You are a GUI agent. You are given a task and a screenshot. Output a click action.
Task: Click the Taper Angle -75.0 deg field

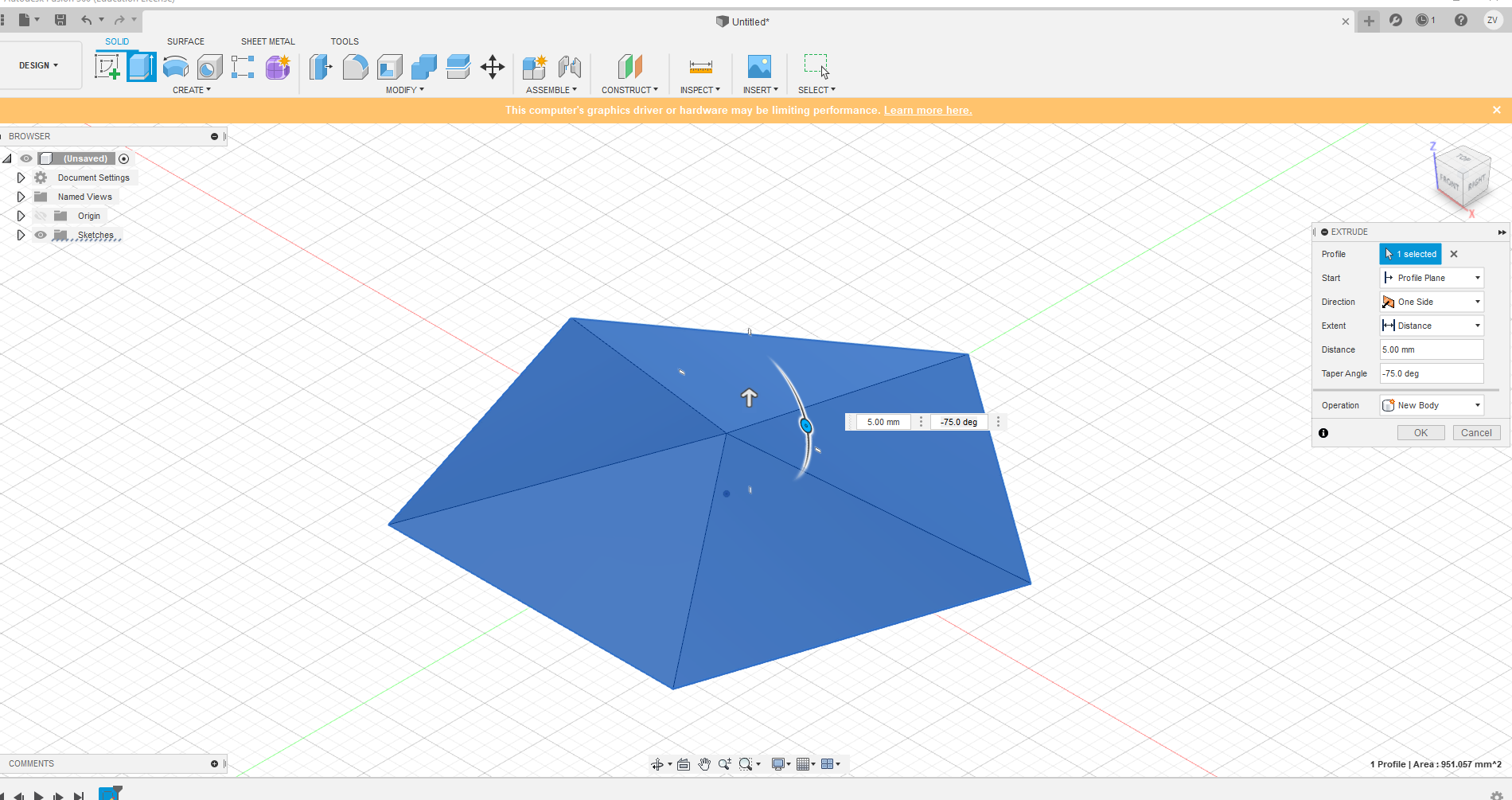pyautogui.click(x=1432, y=373)
